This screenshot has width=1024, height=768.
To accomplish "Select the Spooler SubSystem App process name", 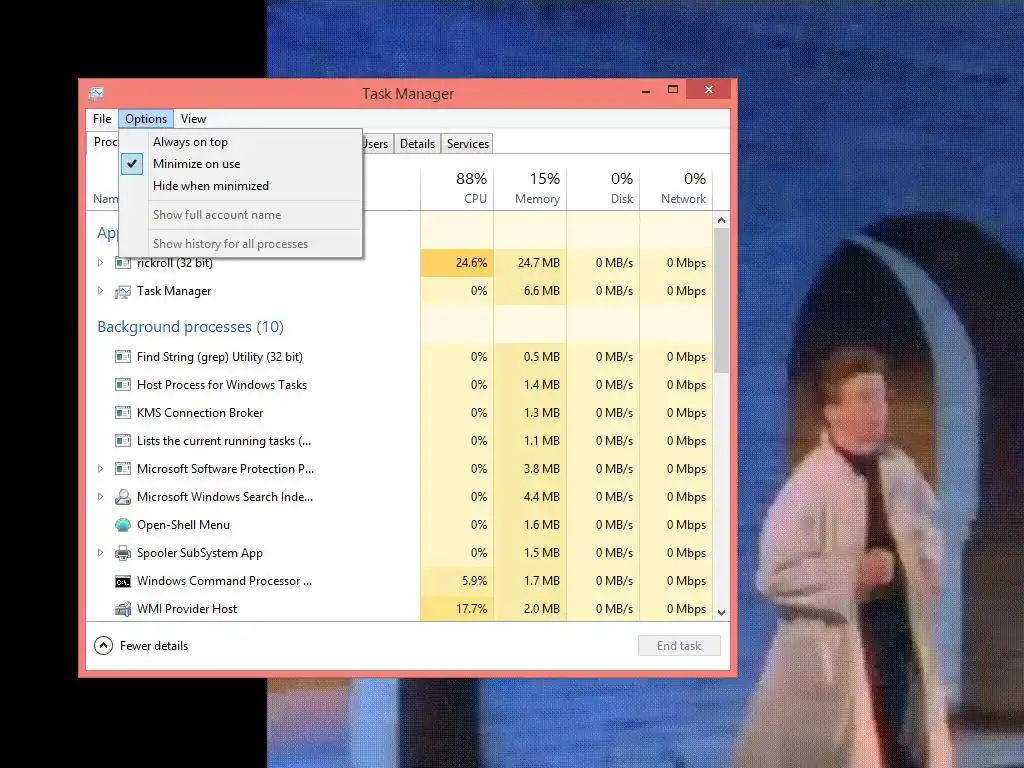I will tap(200, 553).
